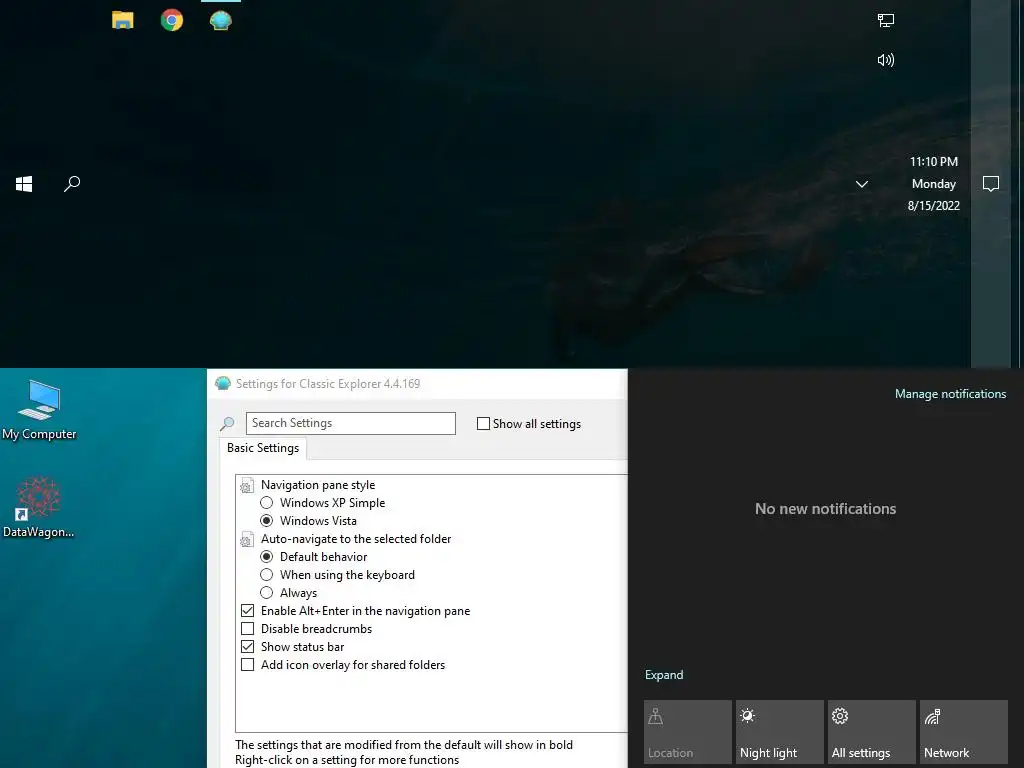Toggle the Night light quick action
The width and height of the screenshot is (1024, 768).
[x=780, y=732]
